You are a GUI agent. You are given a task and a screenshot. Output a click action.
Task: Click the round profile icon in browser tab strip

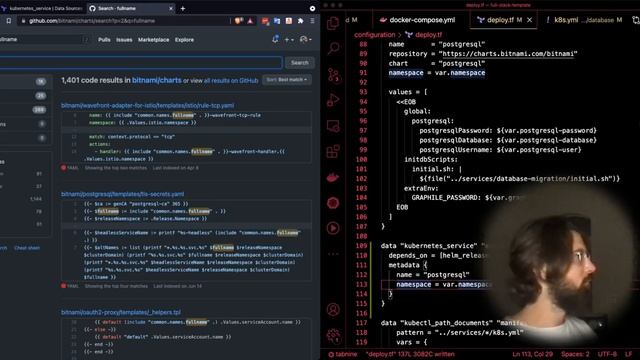coord(312,8)
